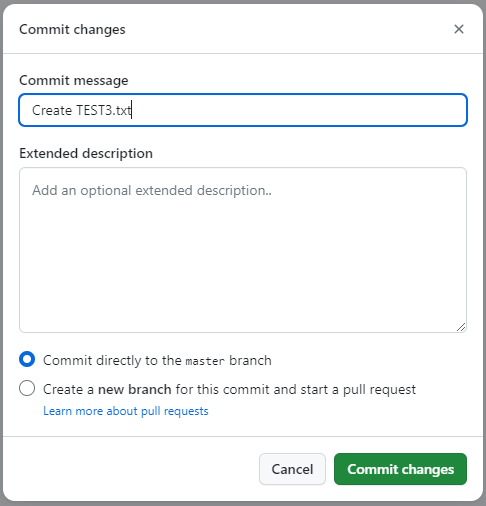Image resolution: width=486 pixels, height=506 pixels.
Task: Click the green Commit changes button
Action: point(400,469)
